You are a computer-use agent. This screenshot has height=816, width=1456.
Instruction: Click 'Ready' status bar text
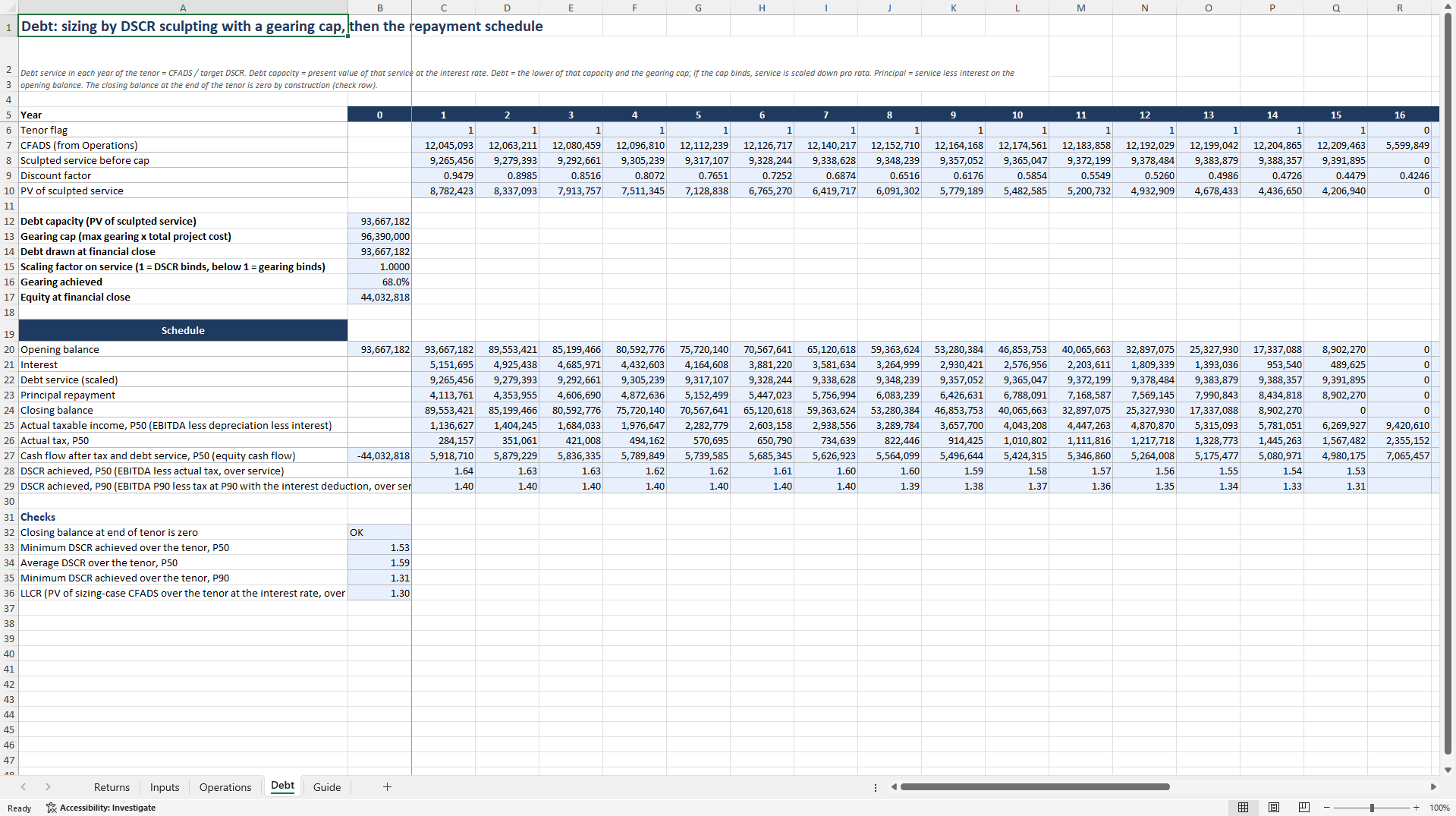coord(20,808)
